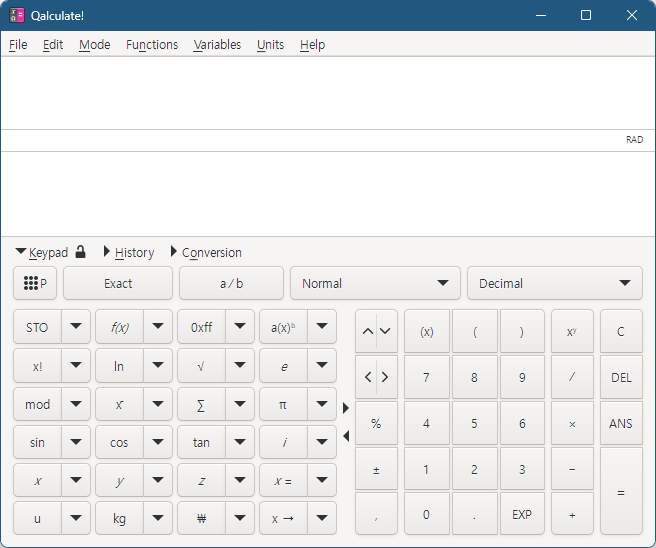Viewport: 656px width, 548px height.
Task: Click the equals = button
Action: click(x=621, y=492)
